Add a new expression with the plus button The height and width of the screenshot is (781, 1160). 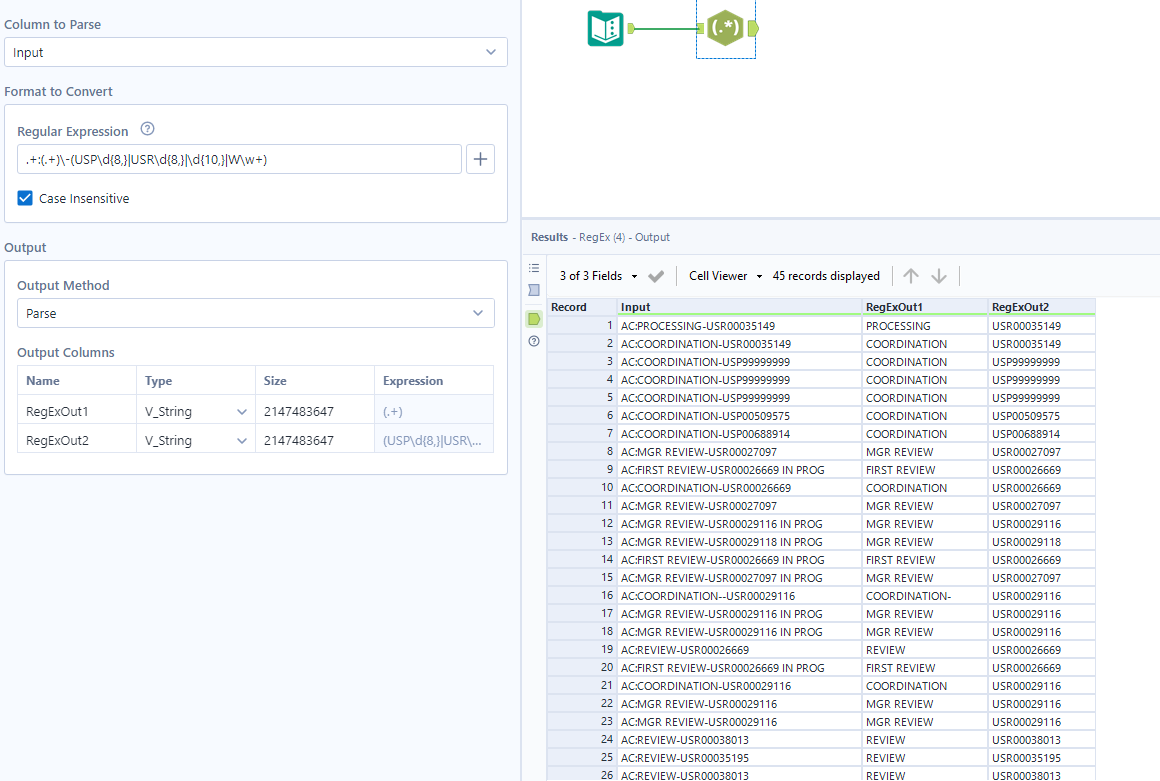pos(480,157)
